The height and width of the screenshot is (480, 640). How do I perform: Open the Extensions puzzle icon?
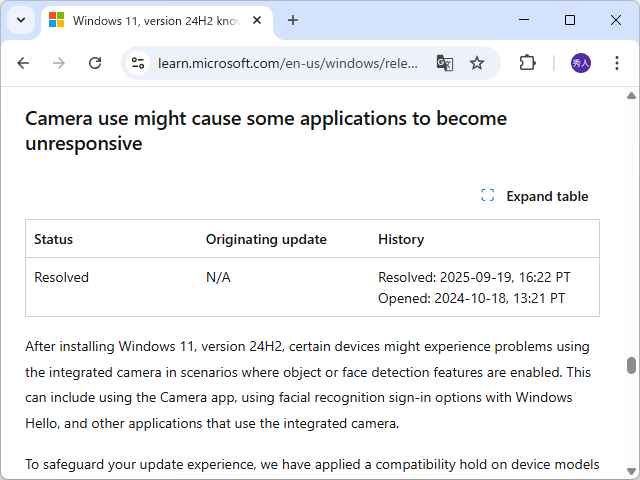click(x=527, y=63)
